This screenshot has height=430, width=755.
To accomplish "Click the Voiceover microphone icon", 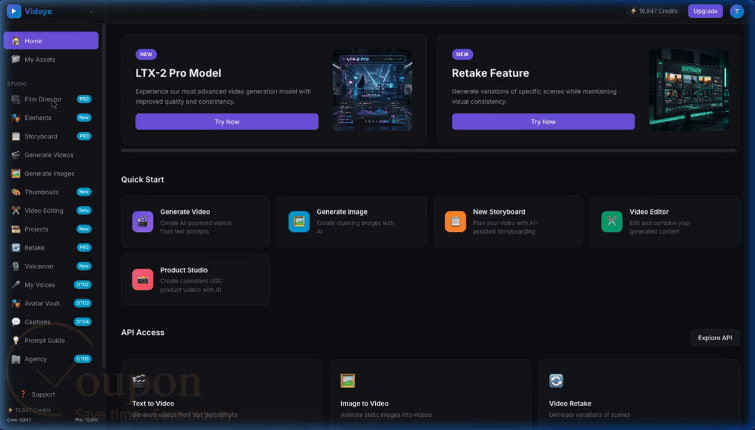I will [x=16, y=266].
